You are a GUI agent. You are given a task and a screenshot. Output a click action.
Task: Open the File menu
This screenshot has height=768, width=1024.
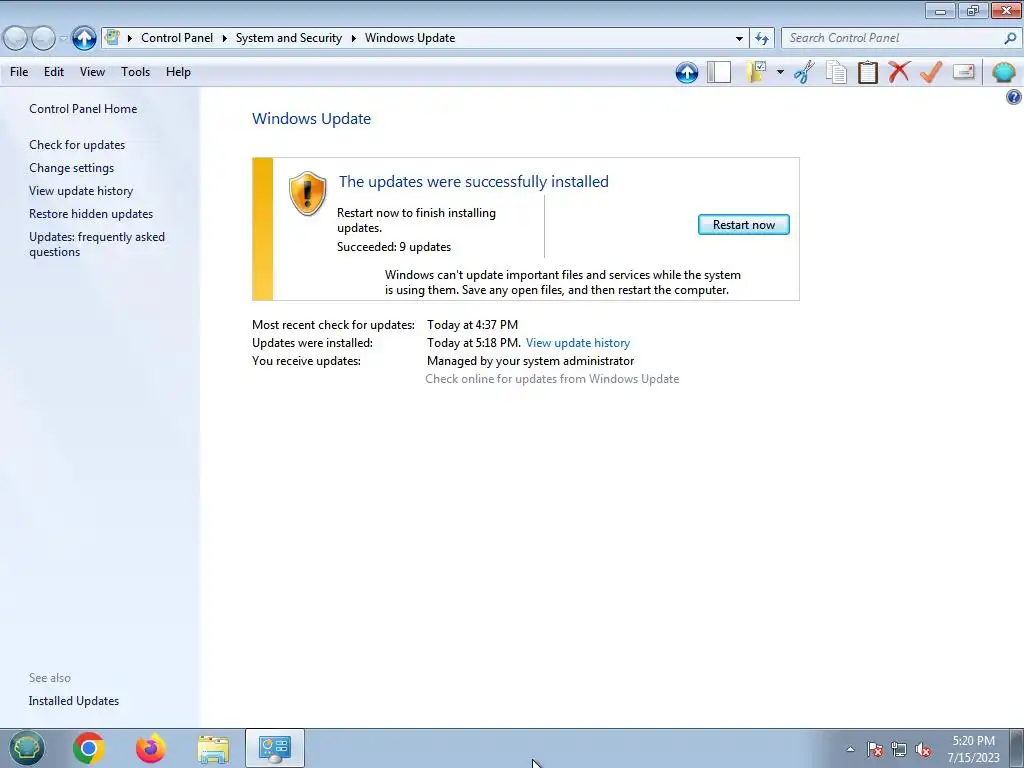[x=19, y=72]
